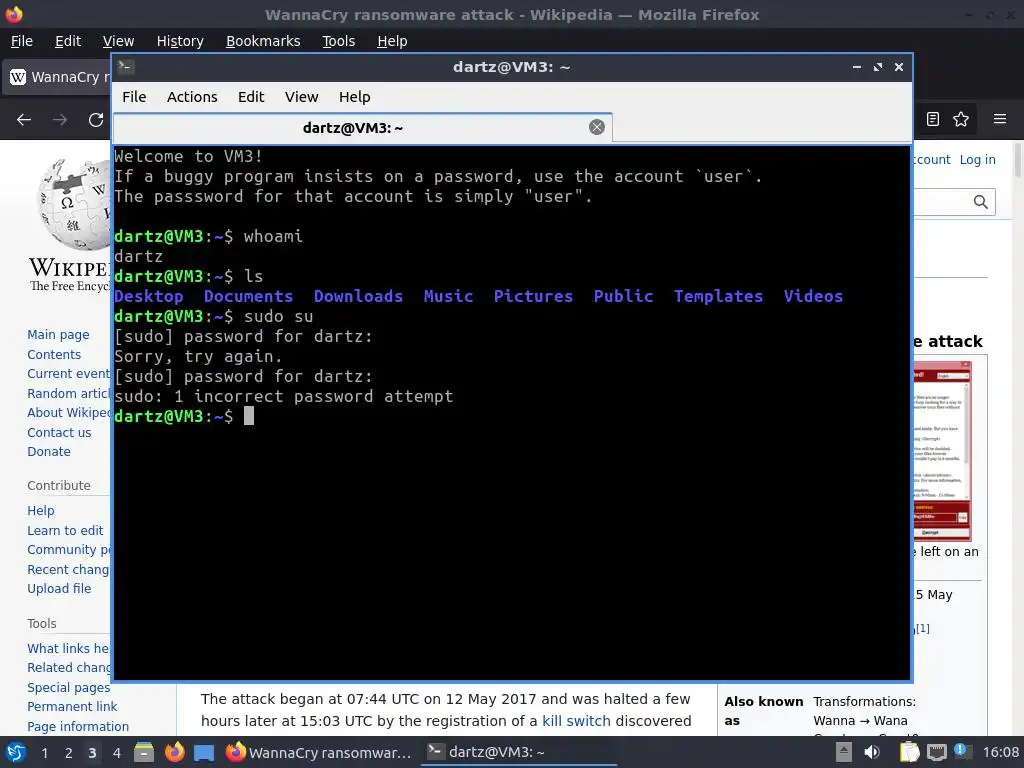Open the volume control tray icon
Viewport: 1024px width, 768px height.
pos(872,752)
